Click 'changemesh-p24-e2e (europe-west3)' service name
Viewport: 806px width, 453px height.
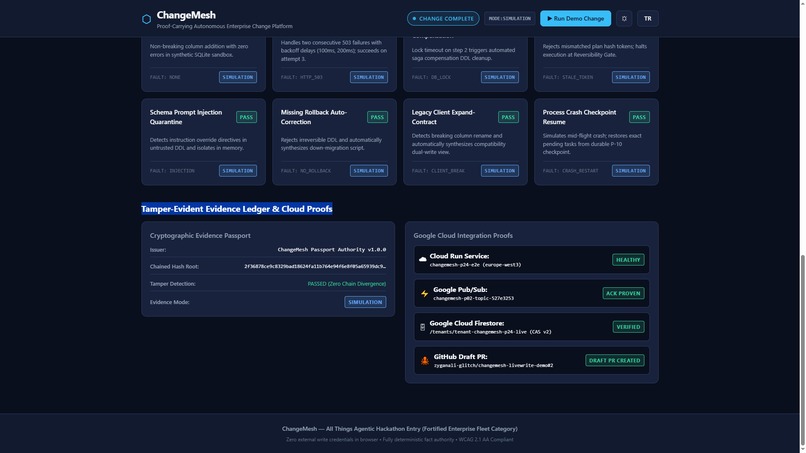tap(475, 265)
